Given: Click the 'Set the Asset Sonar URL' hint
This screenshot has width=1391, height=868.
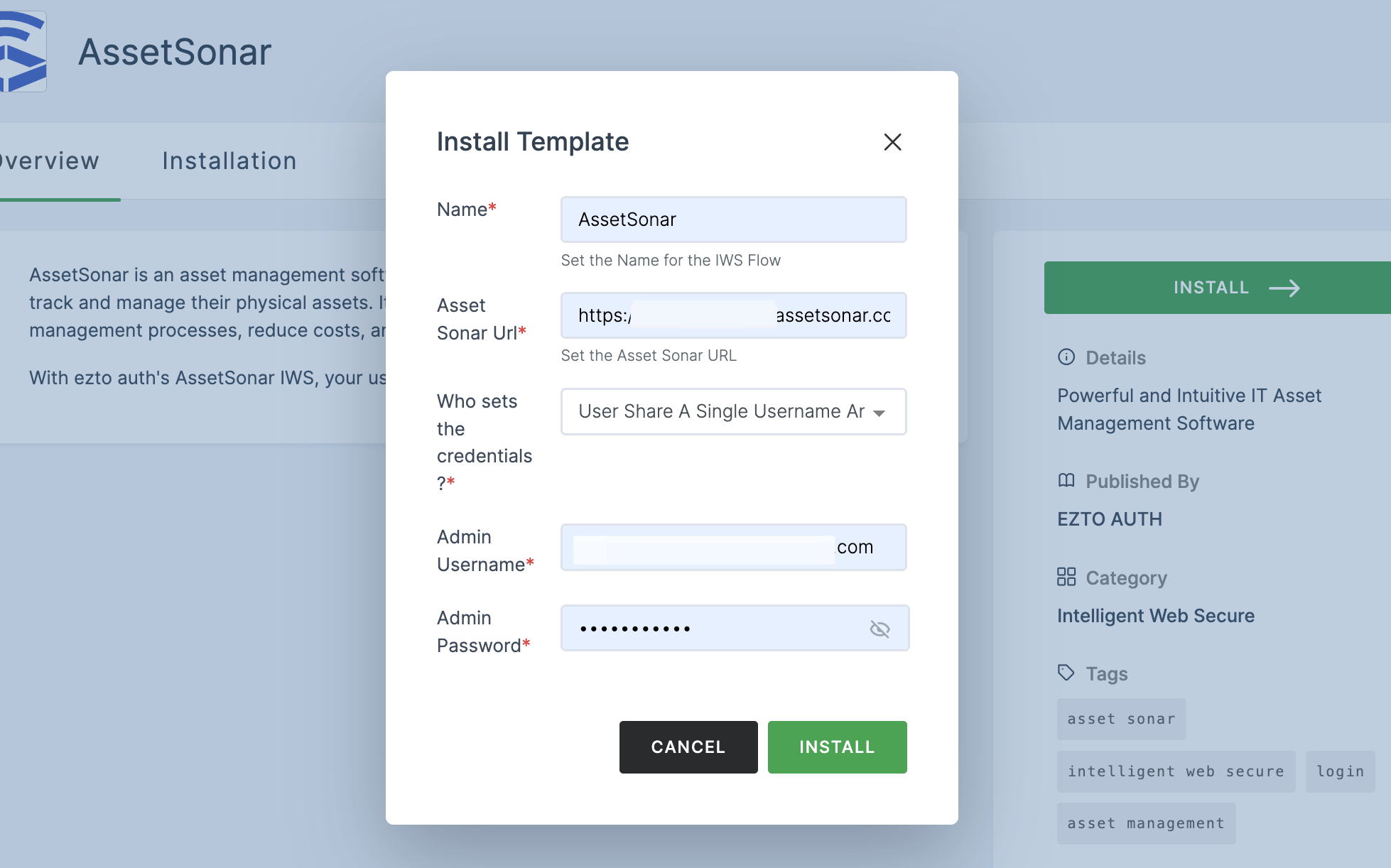Looking at the screenshot, I should pyautogui.click(x=649, y=356).
